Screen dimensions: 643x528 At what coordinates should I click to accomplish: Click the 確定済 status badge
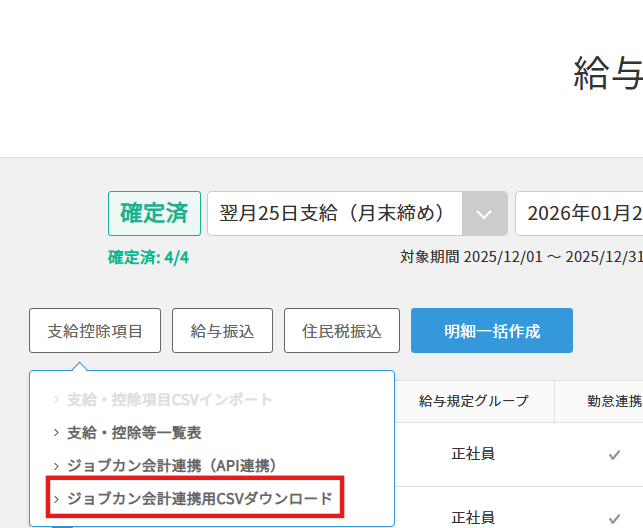tap(155, 214)
